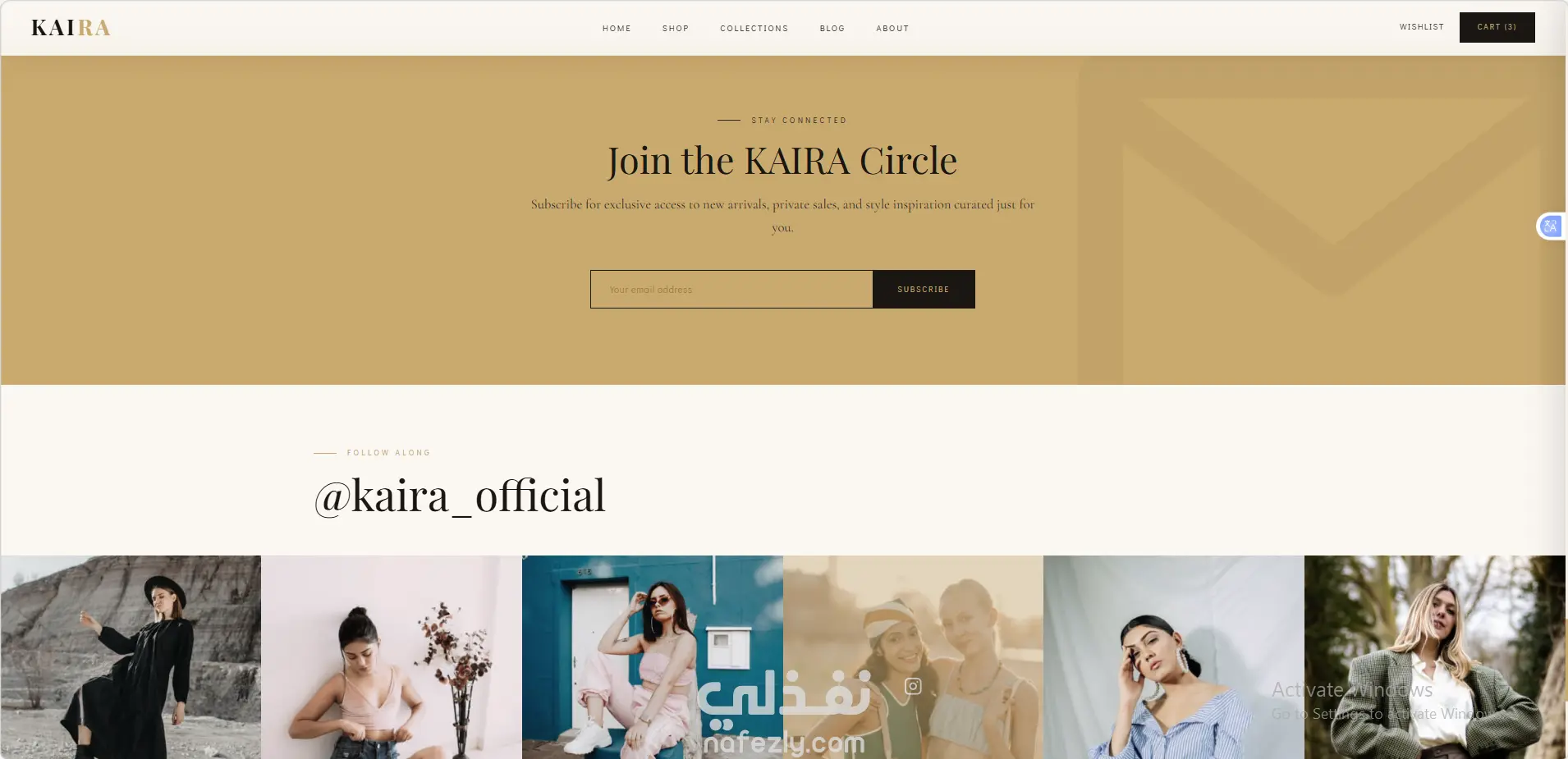The image size is (1568, 759).
Task: Open the Home menu item
Action: 617,29
